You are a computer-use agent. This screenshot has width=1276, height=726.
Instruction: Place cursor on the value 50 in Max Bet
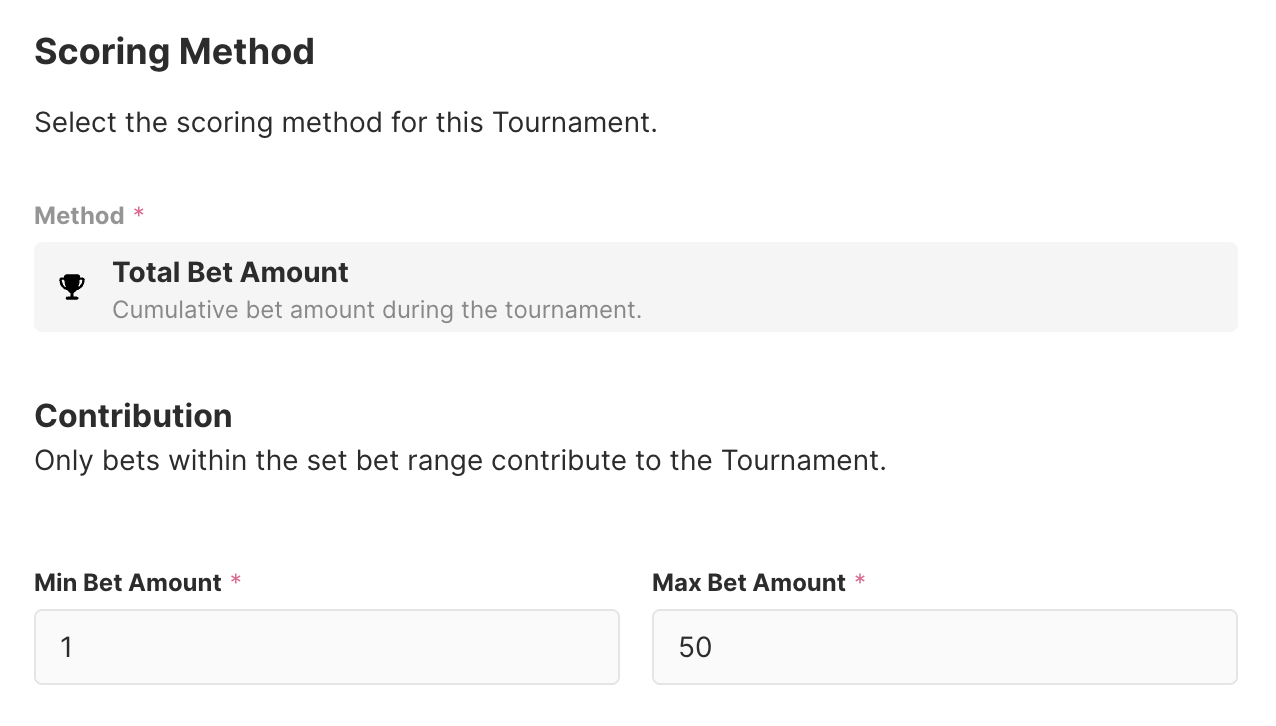(x=695, y=647)
